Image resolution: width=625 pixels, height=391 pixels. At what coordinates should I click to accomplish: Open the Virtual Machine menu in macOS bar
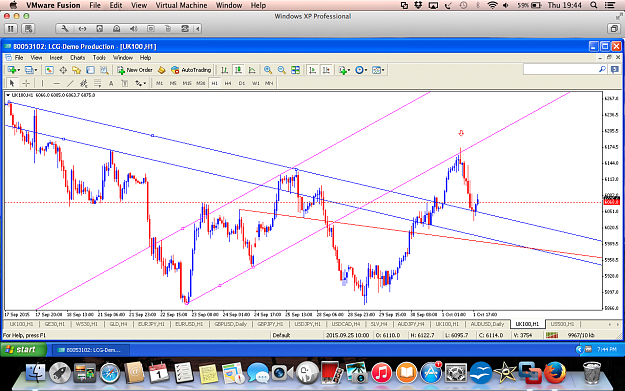tap(181, 5)
